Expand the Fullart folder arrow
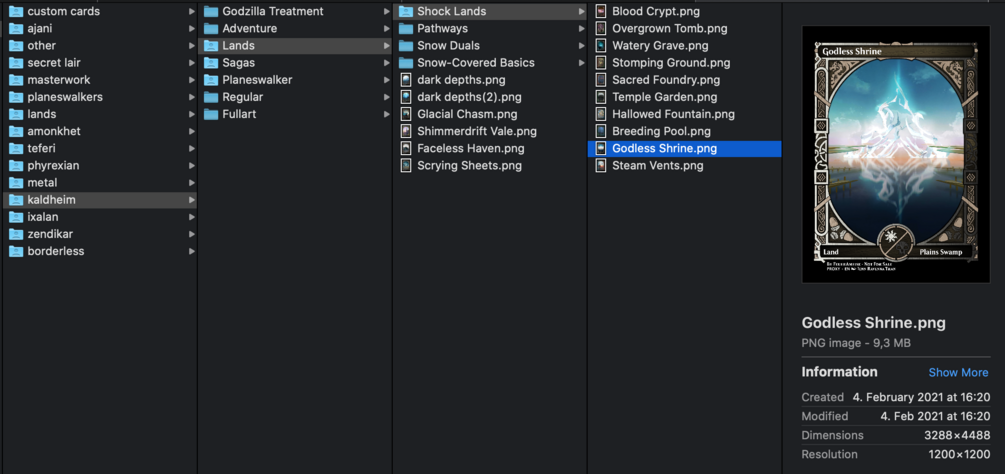1005x474 pixels. [386, 115]
